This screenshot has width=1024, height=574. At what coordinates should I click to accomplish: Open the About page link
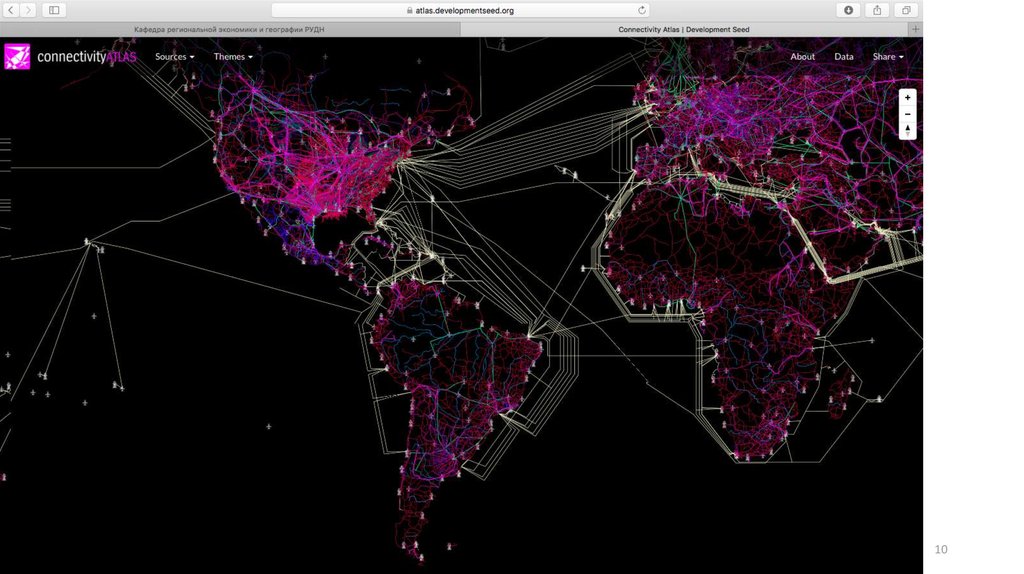pyautogui.click(x=802, y=57)
